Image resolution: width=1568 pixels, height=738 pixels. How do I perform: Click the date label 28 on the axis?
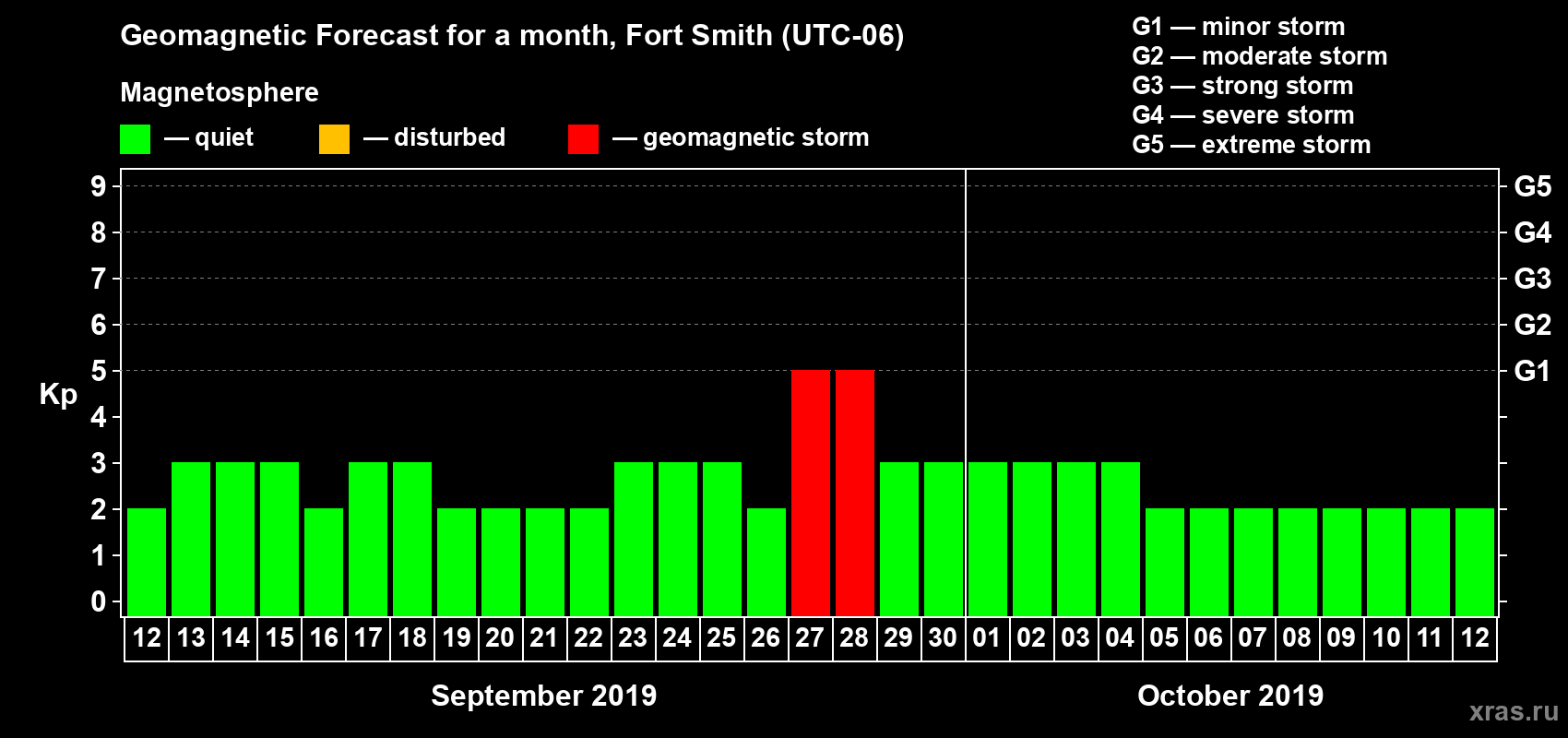pos(854,638)
